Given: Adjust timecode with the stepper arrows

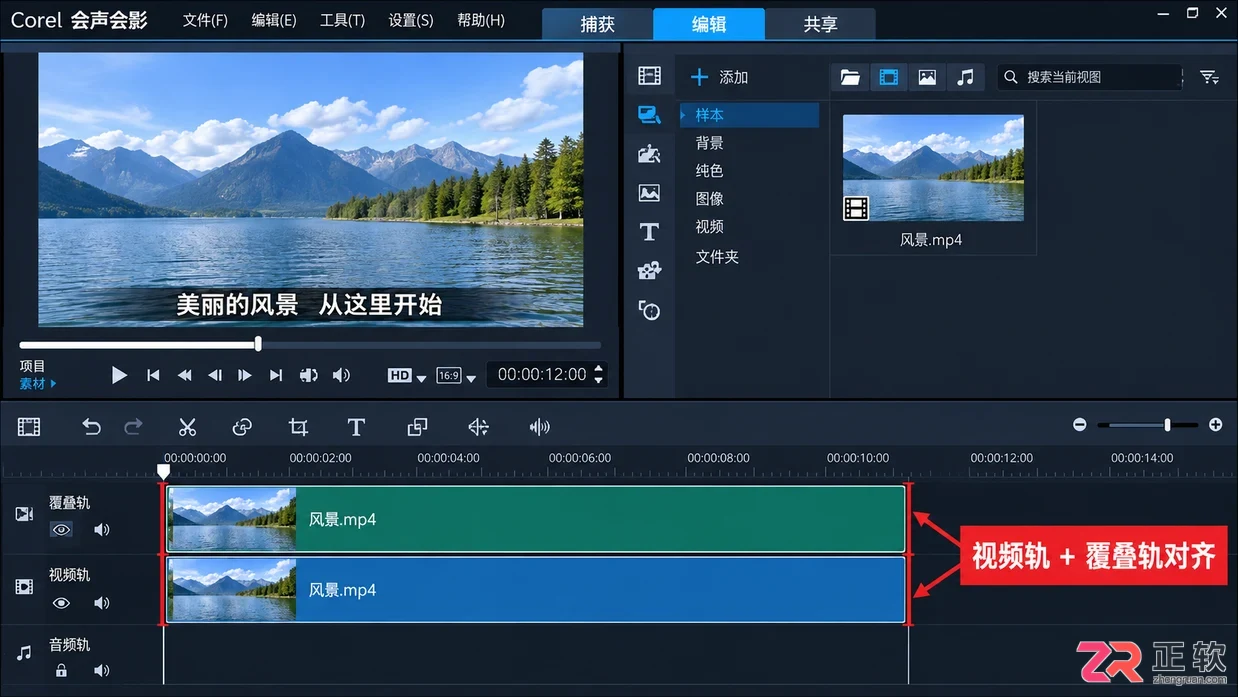Looking at the screenshot, I should [599, 375].
